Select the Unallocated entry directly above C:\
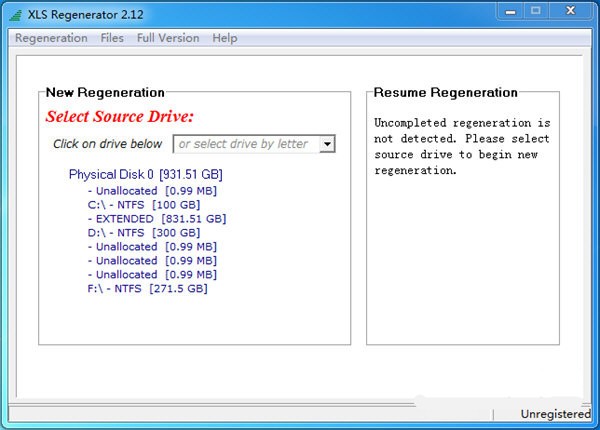Image resolution: width=600 pixels, height=430 pixels. [x=152, y=190]
